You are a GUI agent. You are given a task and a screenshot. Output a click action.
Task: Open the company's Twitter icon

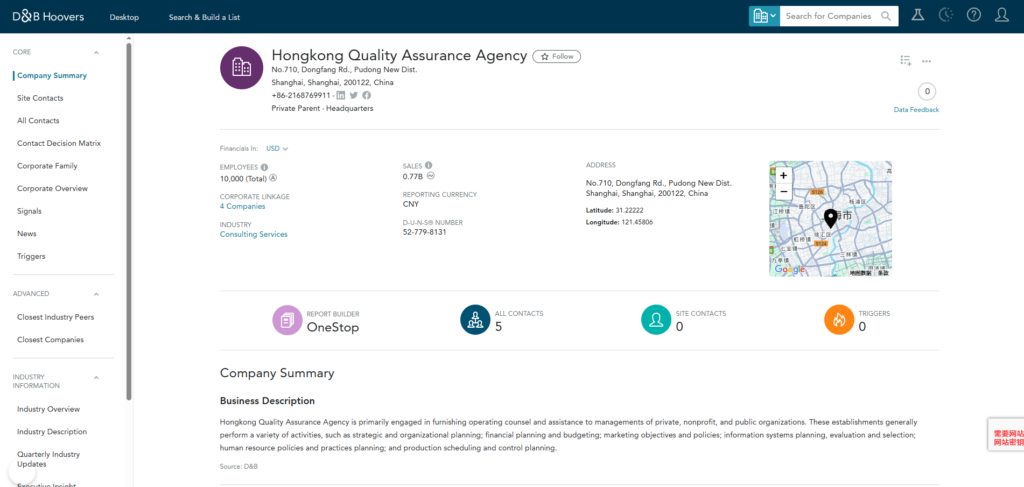tap(353, 95)
